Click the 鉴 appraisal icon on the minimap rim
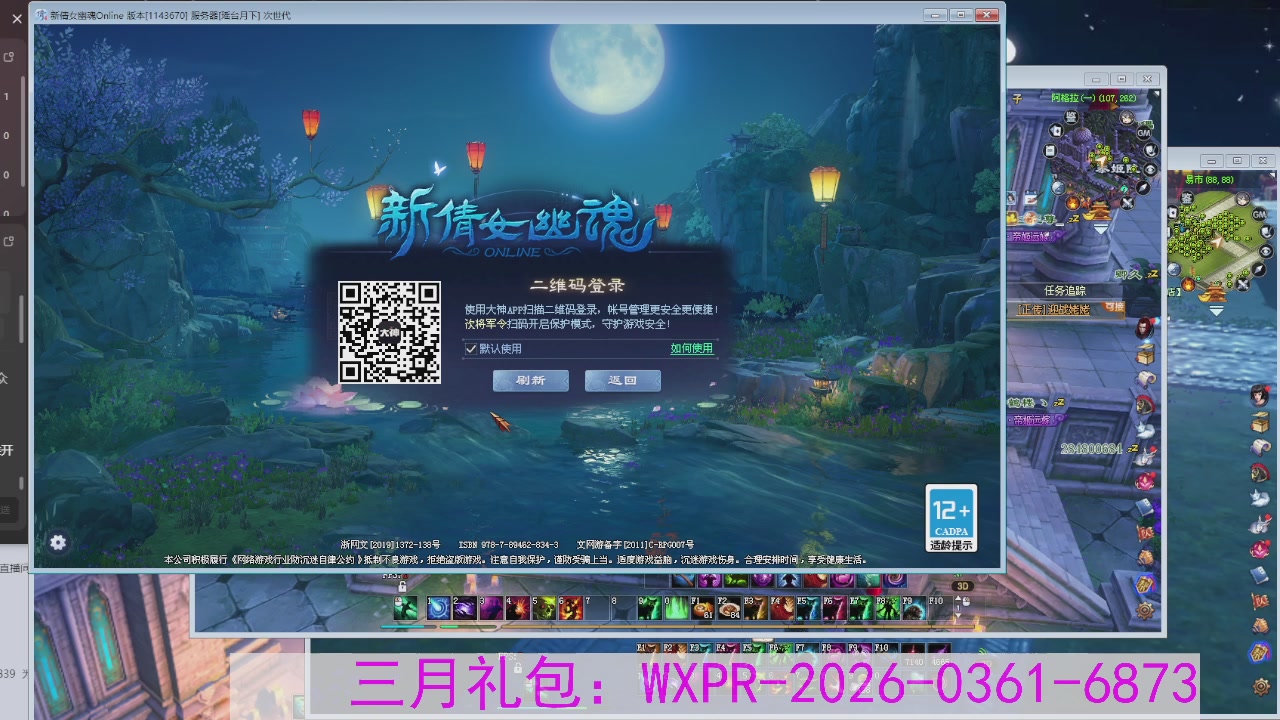Screen dimensions: 1280x720 pos(1069,116)
